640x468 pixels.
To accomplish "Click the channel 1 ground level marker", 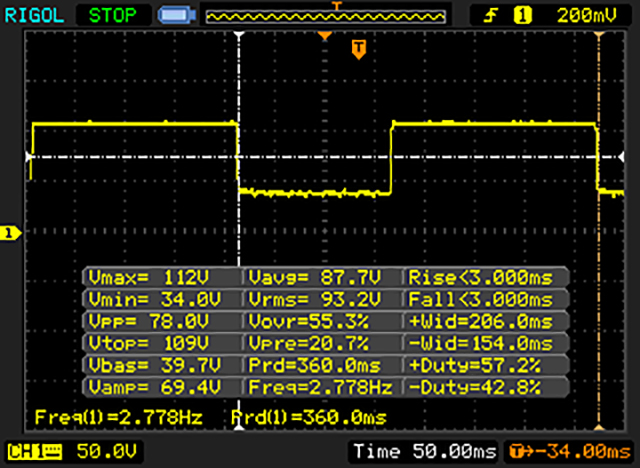I will click(x=10, y=233).
